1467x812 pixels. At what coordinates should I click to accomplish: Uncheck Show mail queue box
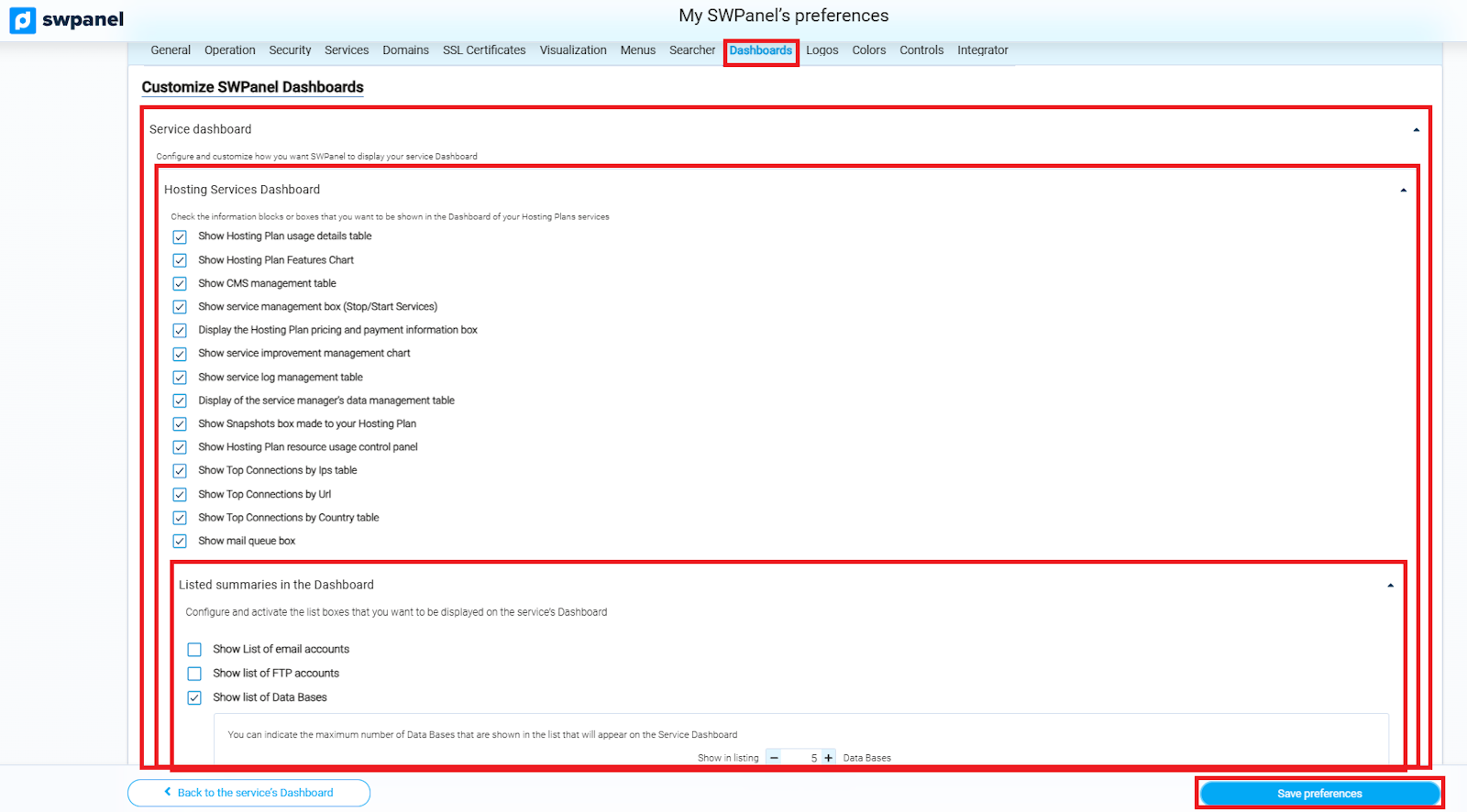click(x=180, y=542)
